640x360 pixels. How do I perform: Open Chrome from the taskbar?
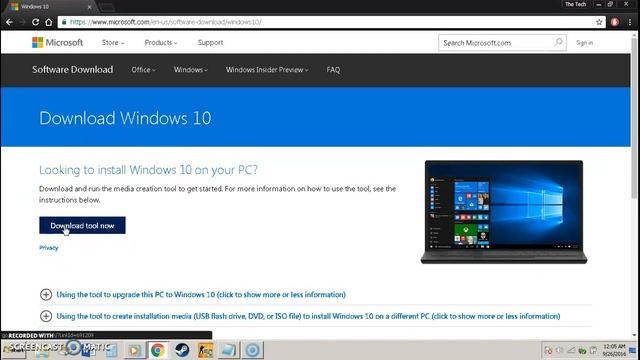click(x=158, y=350)
